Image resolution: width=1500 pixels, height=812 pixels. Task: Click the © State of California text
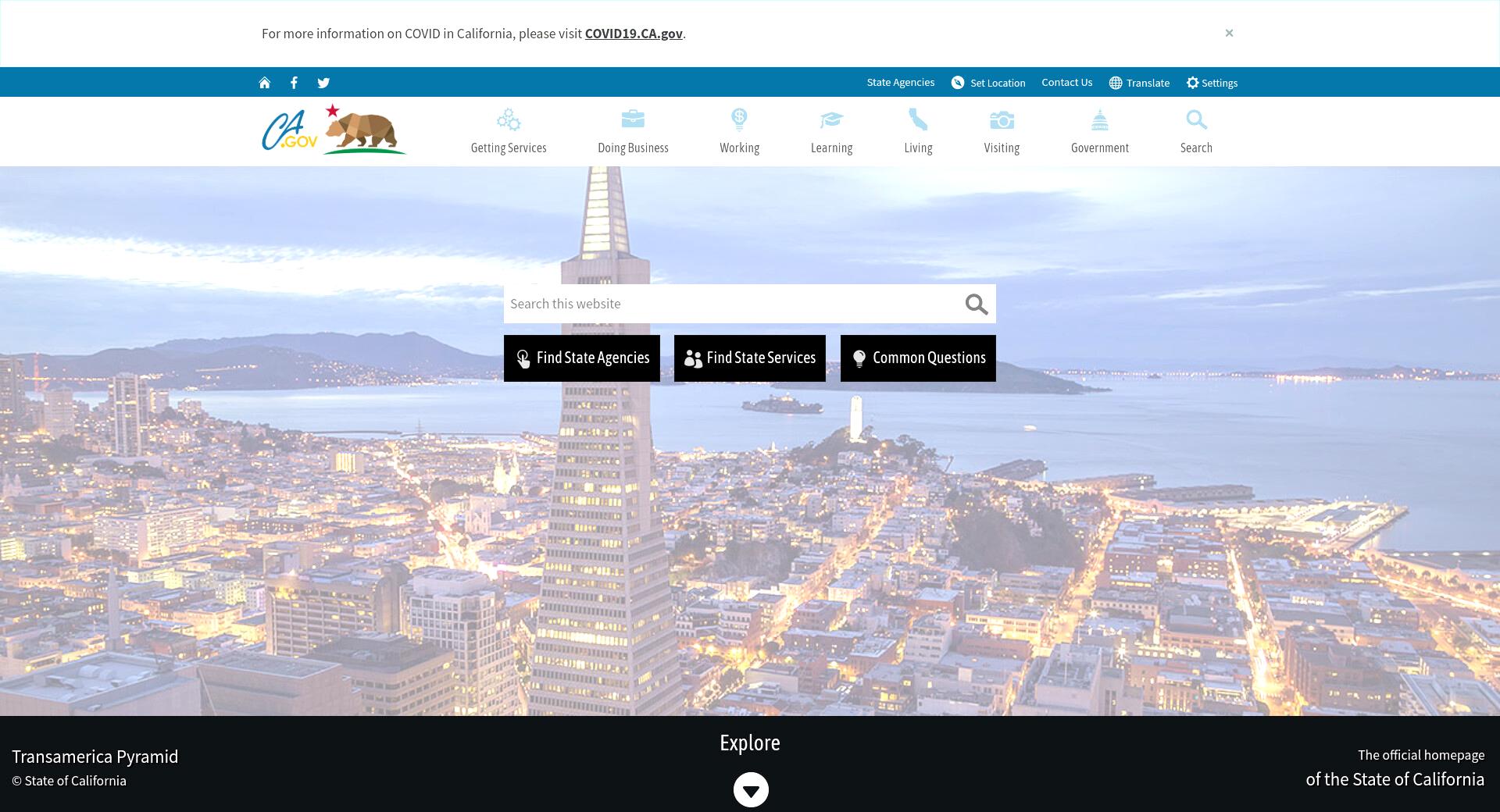(x=69, y=781)
